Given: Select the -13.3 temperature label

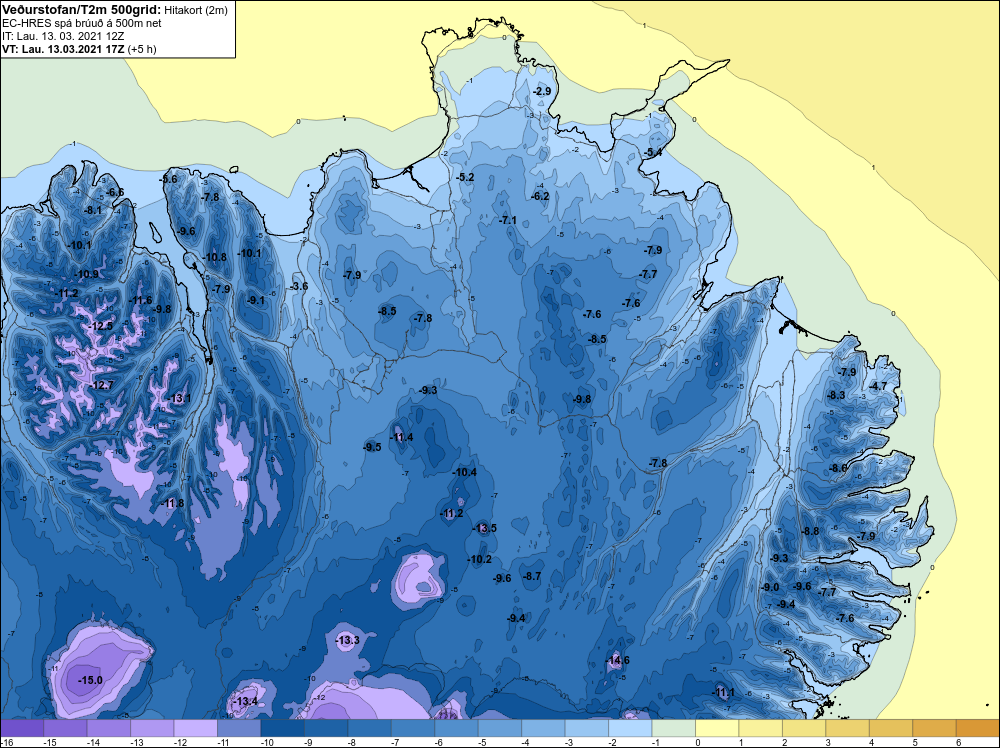Looking at the screenshot, I should coord(347,640).
